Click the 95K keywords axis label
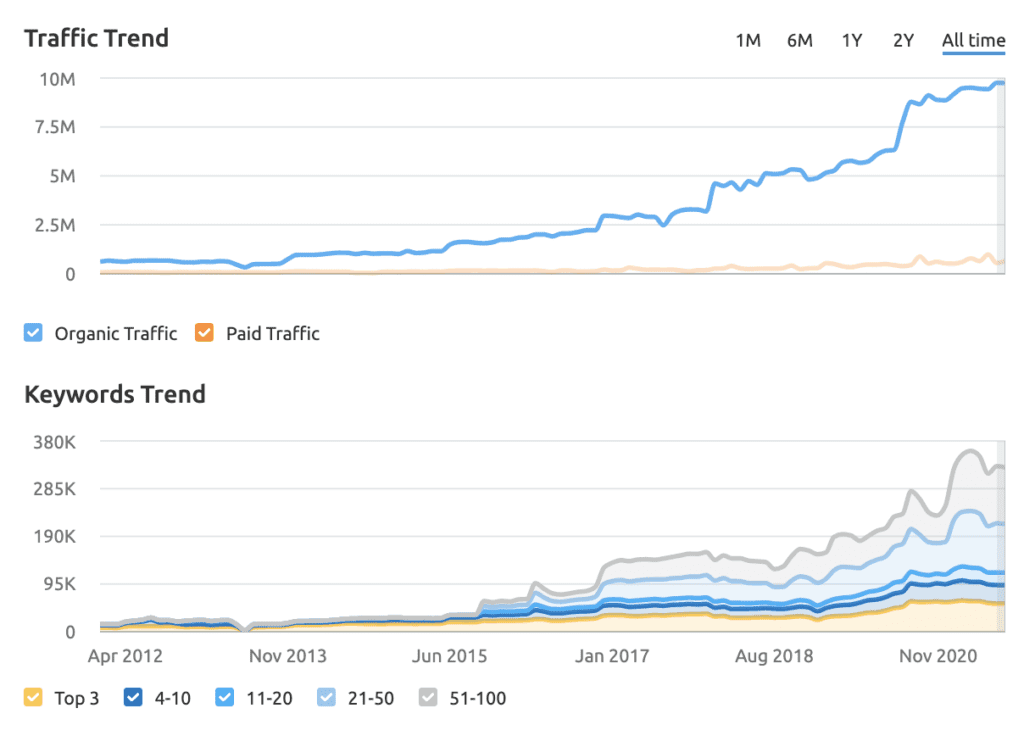Image resolution: width=1024 pixels, height=736 pixels. [x=59, y=584]
